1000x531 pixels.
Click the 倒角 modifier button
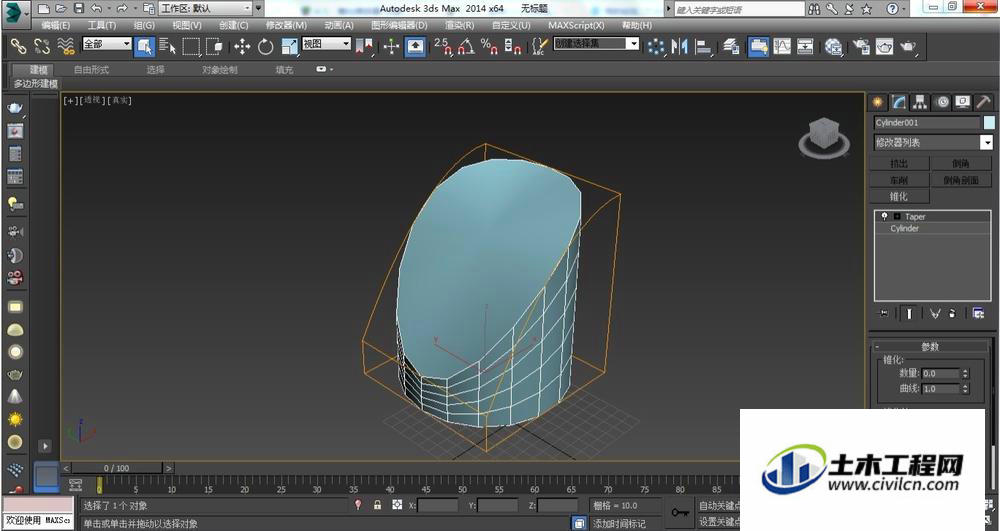(x=960, y=163)
